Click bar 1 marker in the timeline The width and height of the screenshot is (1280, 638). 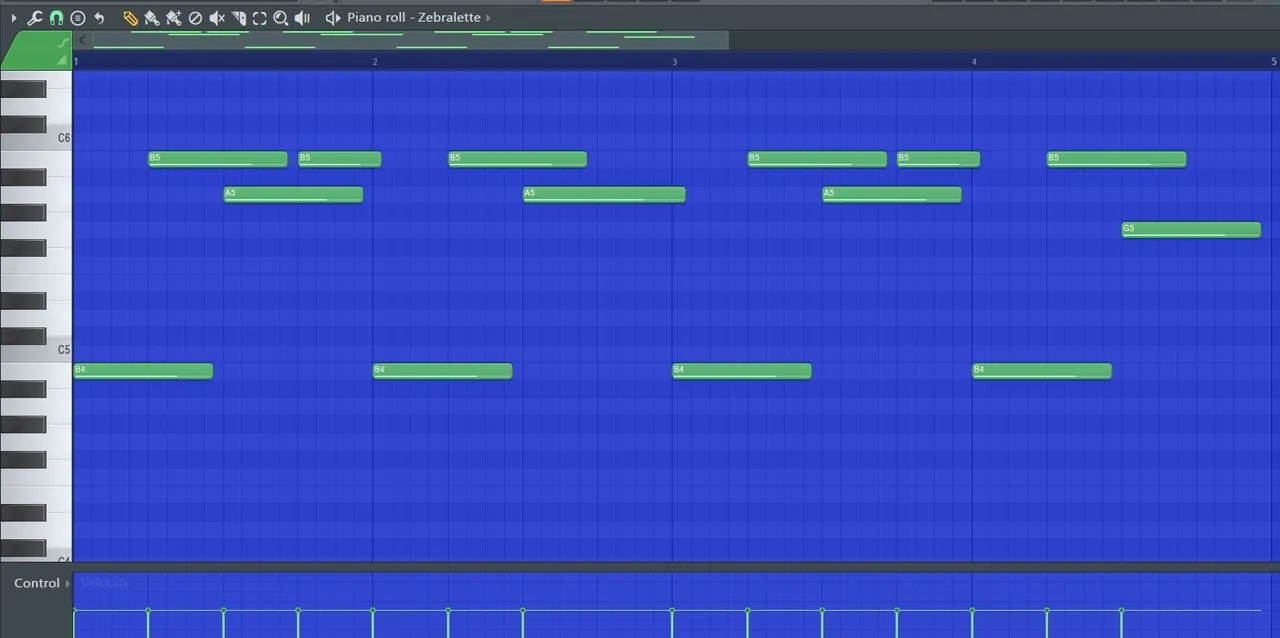76,62
